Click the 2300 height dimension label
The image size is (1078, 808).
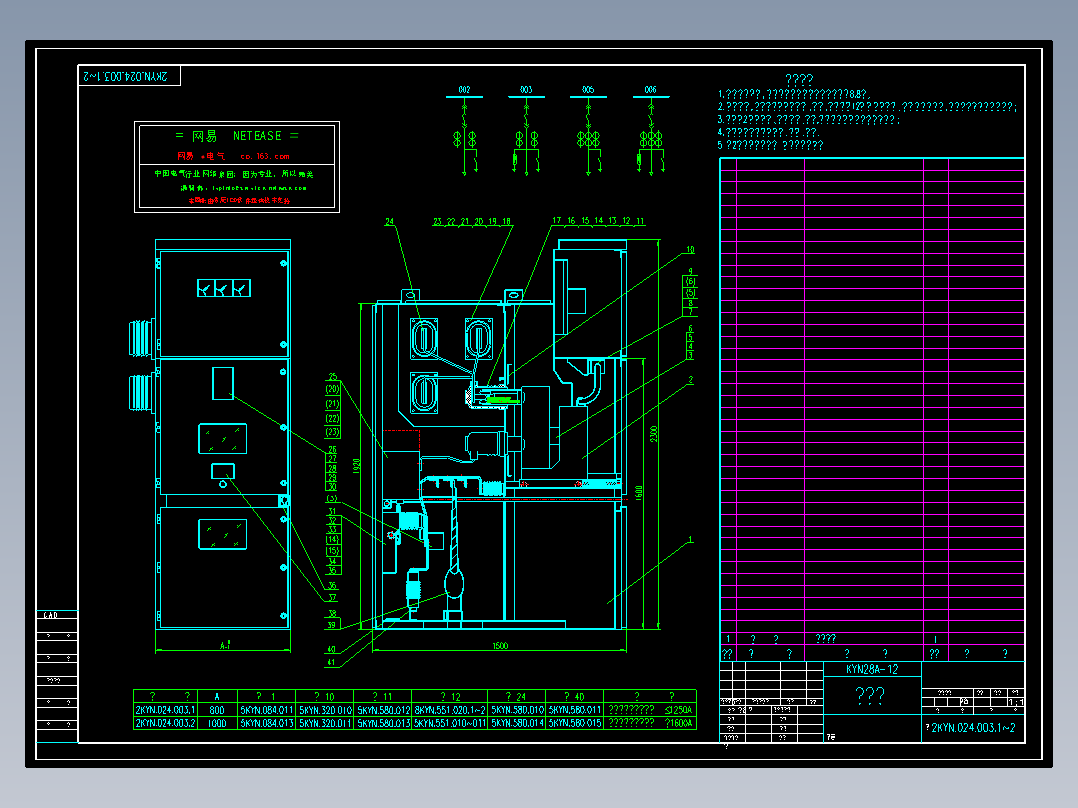point(654,434)
